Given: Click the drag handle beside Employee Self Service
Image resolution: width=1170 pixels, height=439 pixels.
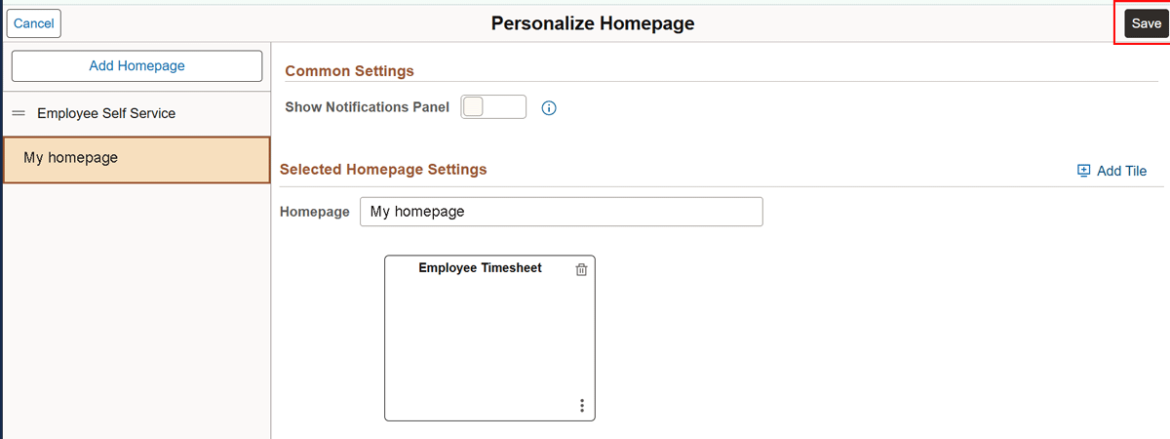Looking at the screenshot, I should [x=18, y=114].
